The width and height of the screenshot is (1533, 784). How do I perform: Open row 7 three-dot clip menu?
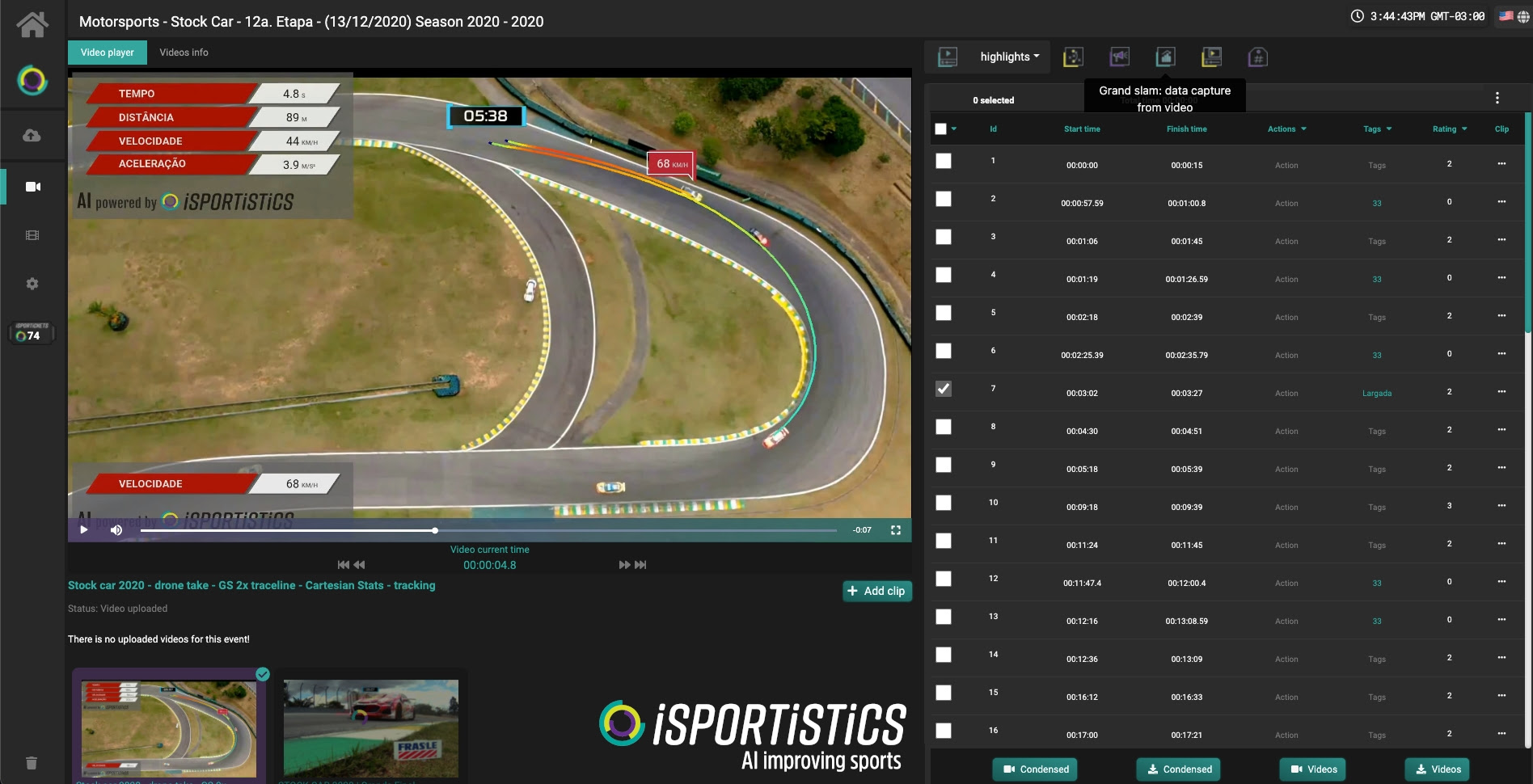point(1501,392)
